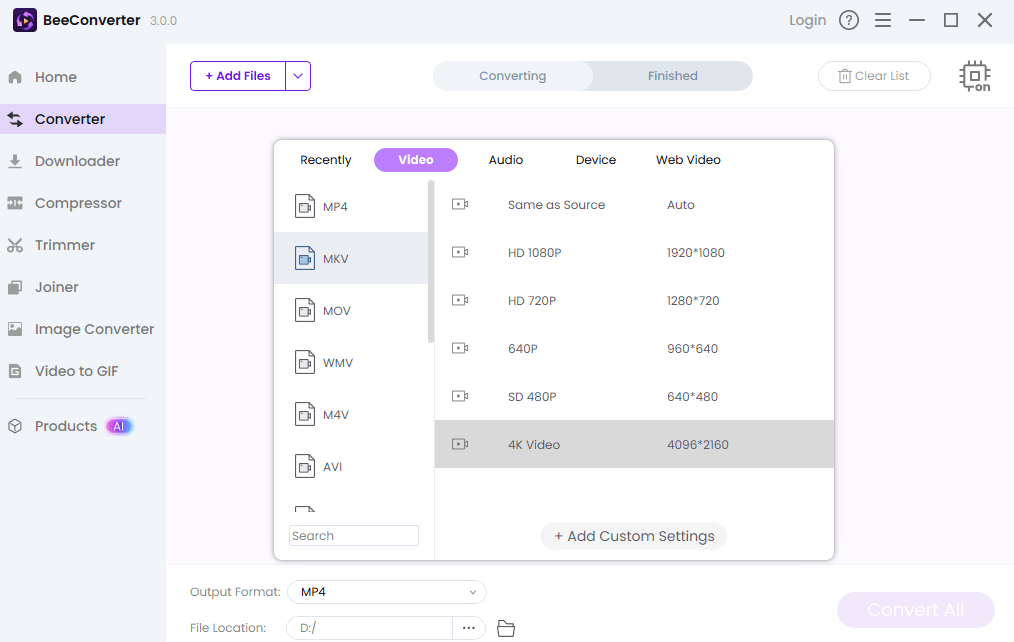Click the format Search field
Screen dimensions: 1014x642
tap(354, 535)
